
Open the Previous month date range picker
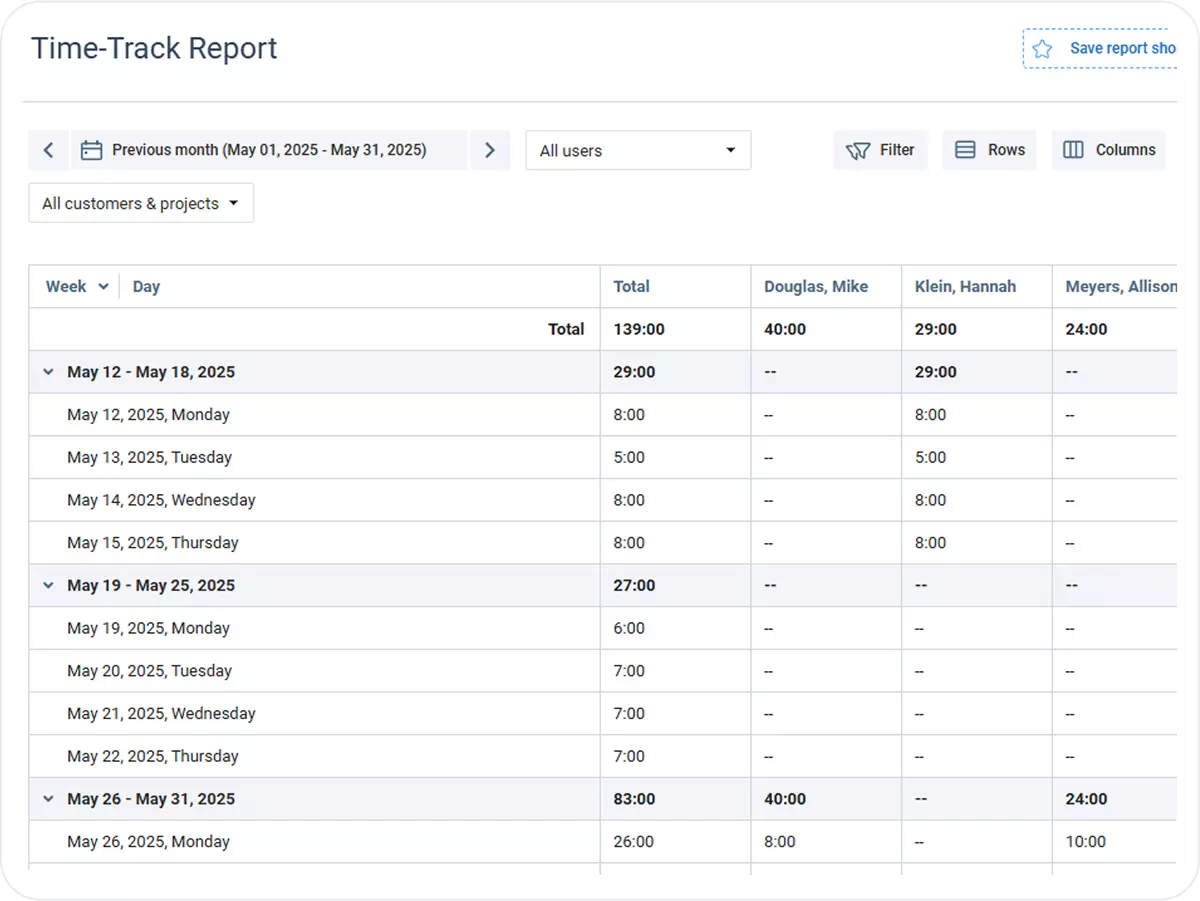click(x=269, y=150)
